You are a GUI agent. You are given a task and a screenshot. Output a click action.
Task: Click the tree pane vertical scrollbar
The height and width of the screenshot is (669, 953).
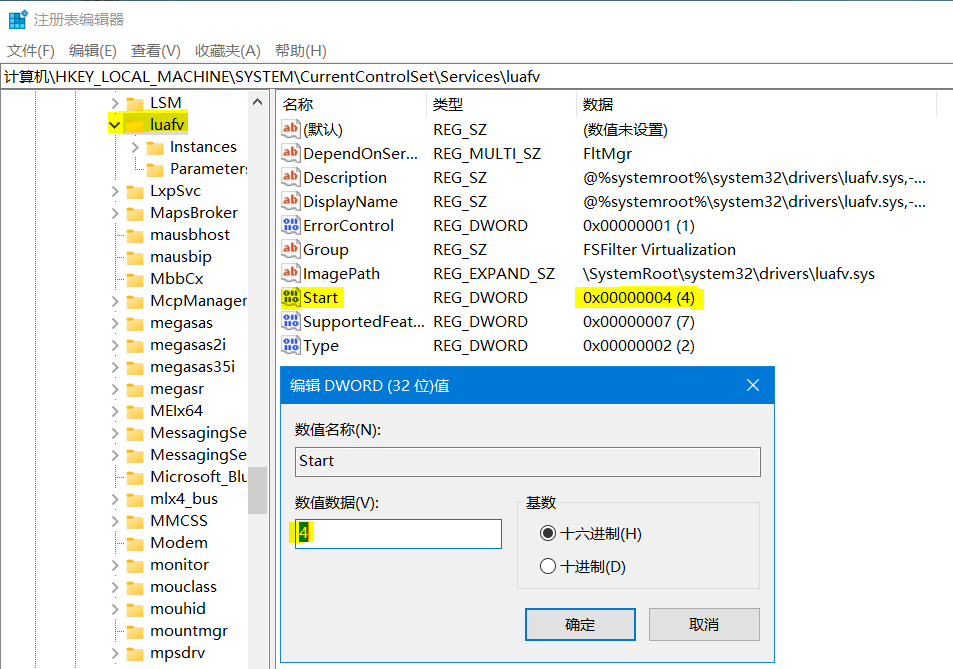[x=257, y=490]
